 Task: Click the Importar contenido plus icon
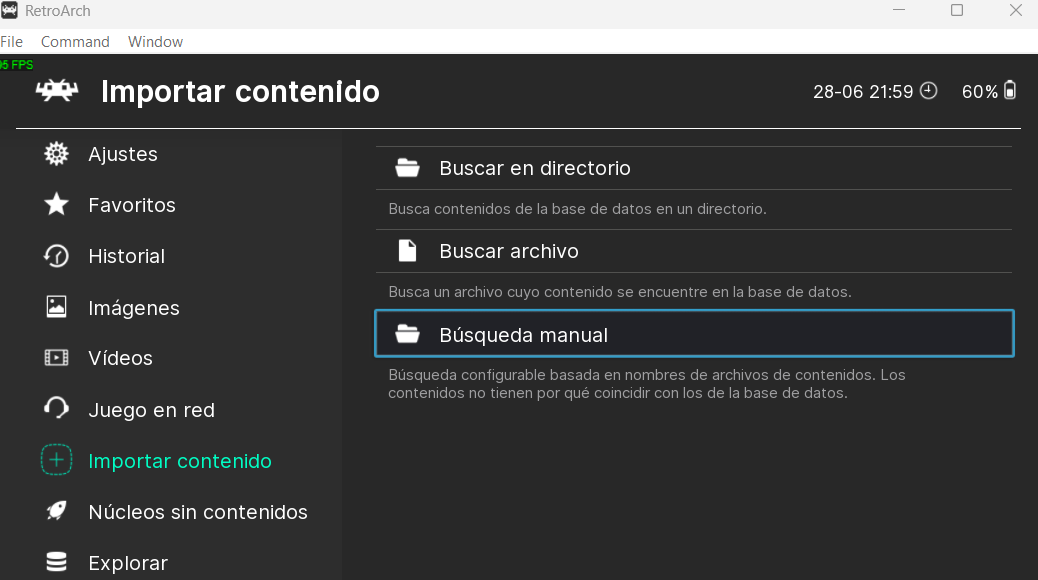(x=56, y=460)
